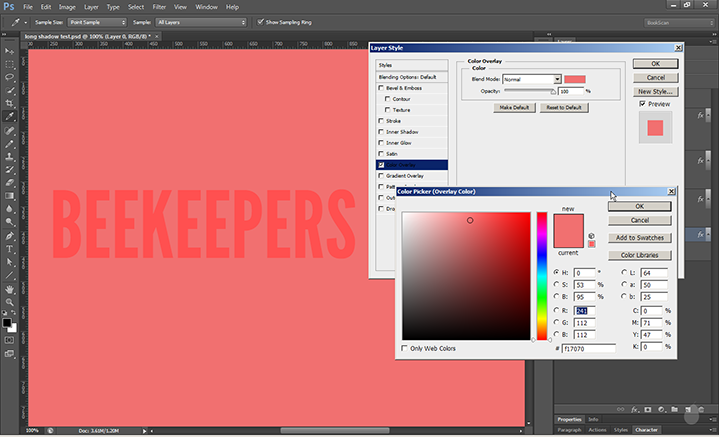Select the Zoom tool in toolbar

point(10,303)
